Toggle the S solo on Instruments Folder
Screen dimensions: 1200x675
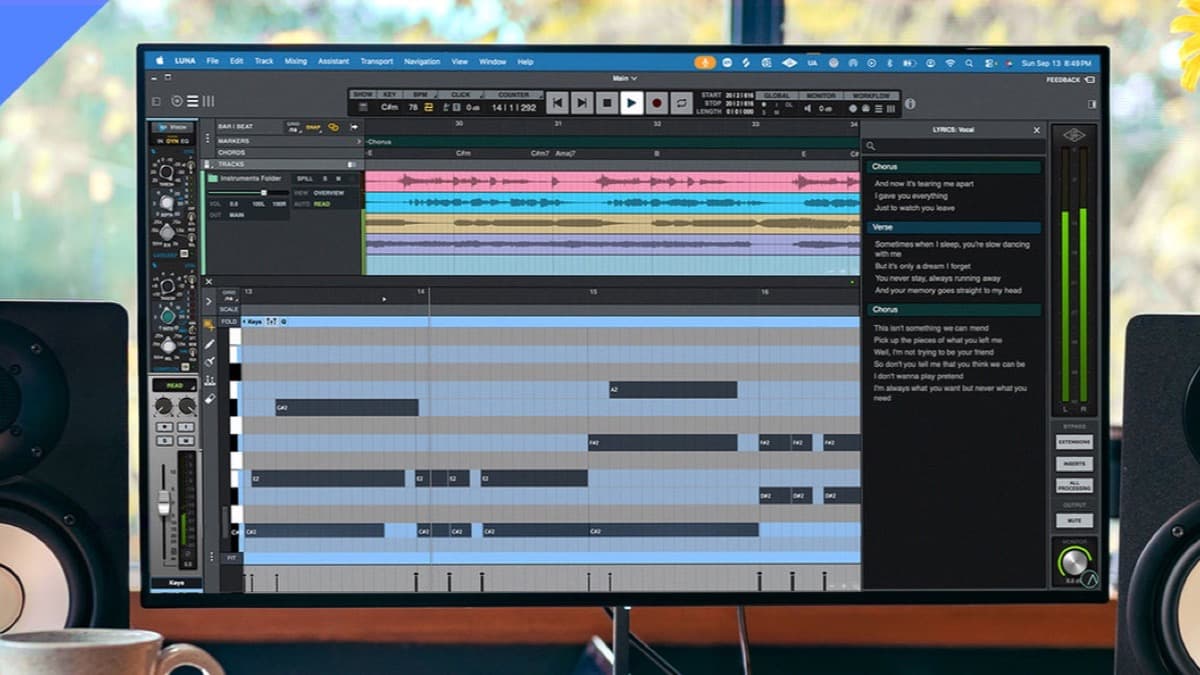coord(325,178)
